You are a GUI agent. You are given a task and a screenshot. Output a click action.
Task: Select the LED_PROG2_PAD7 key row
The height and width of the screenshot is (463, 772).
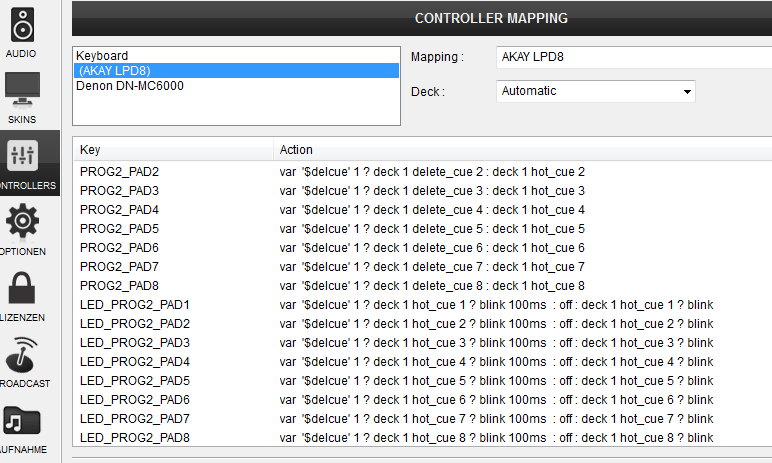[423, 419]
